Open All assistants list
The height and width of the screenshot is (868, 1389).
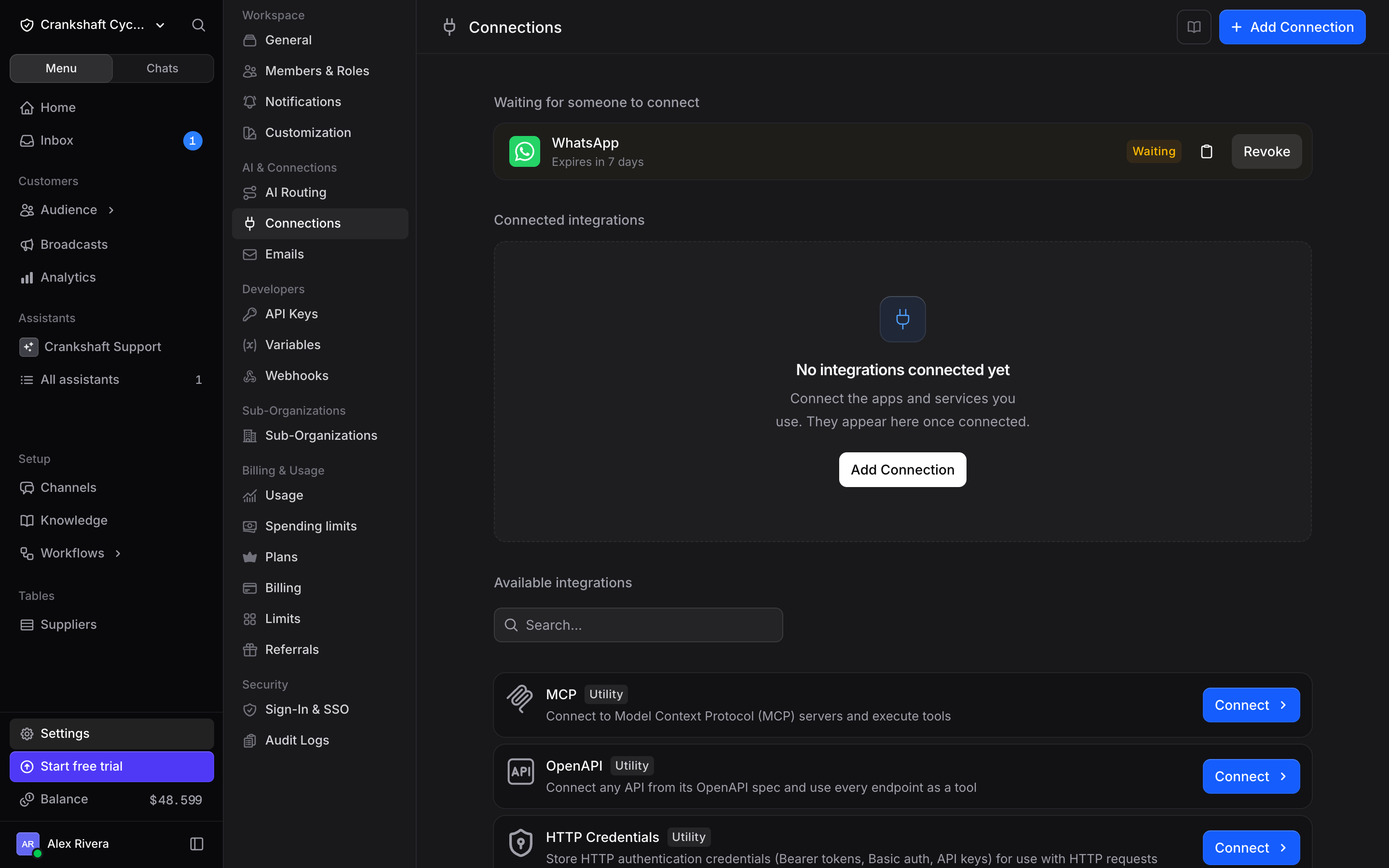112,380
